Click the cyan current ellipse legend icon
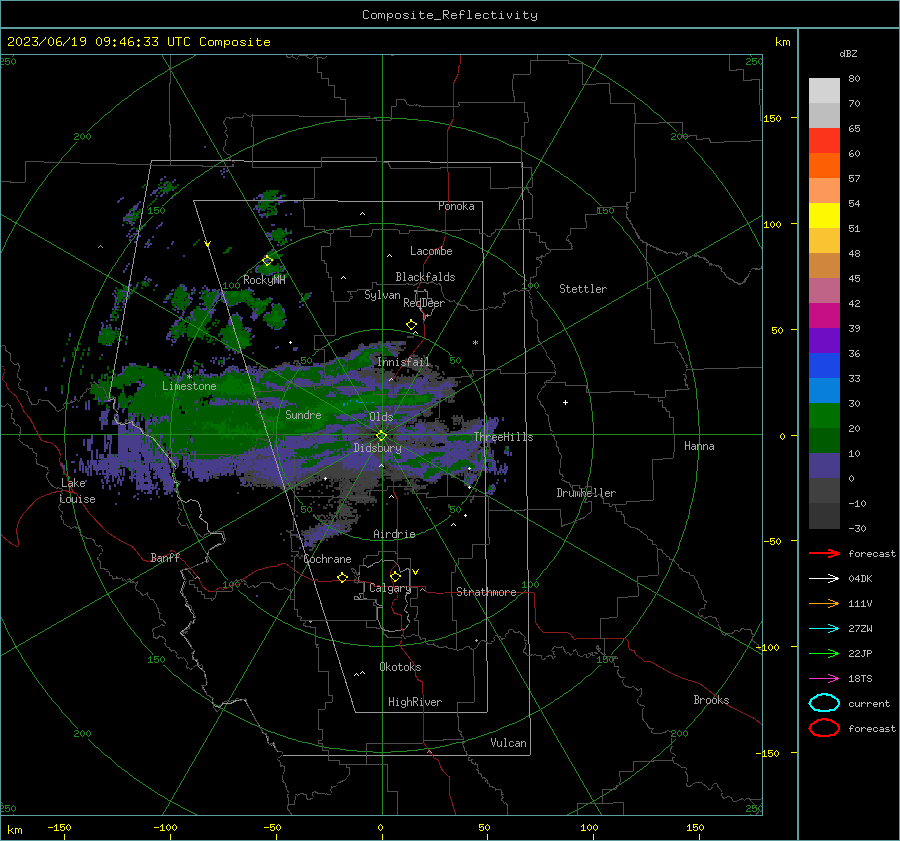 pos(824,703)
